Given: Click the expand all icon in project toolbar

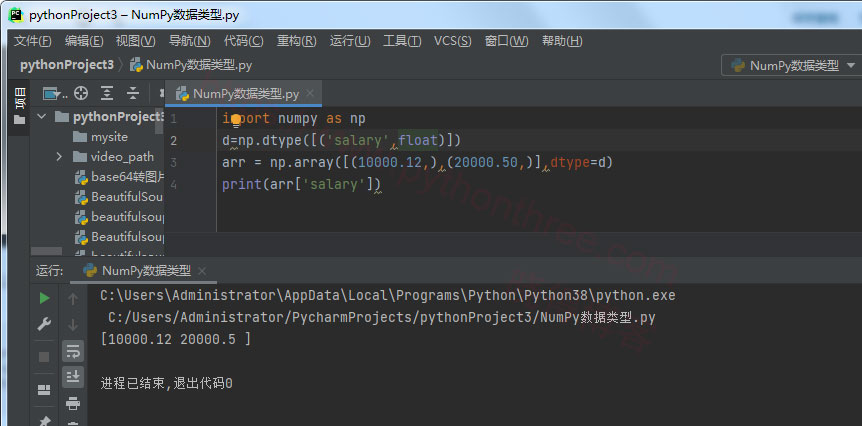Looking at the screenshot, I should click(107, 93).
